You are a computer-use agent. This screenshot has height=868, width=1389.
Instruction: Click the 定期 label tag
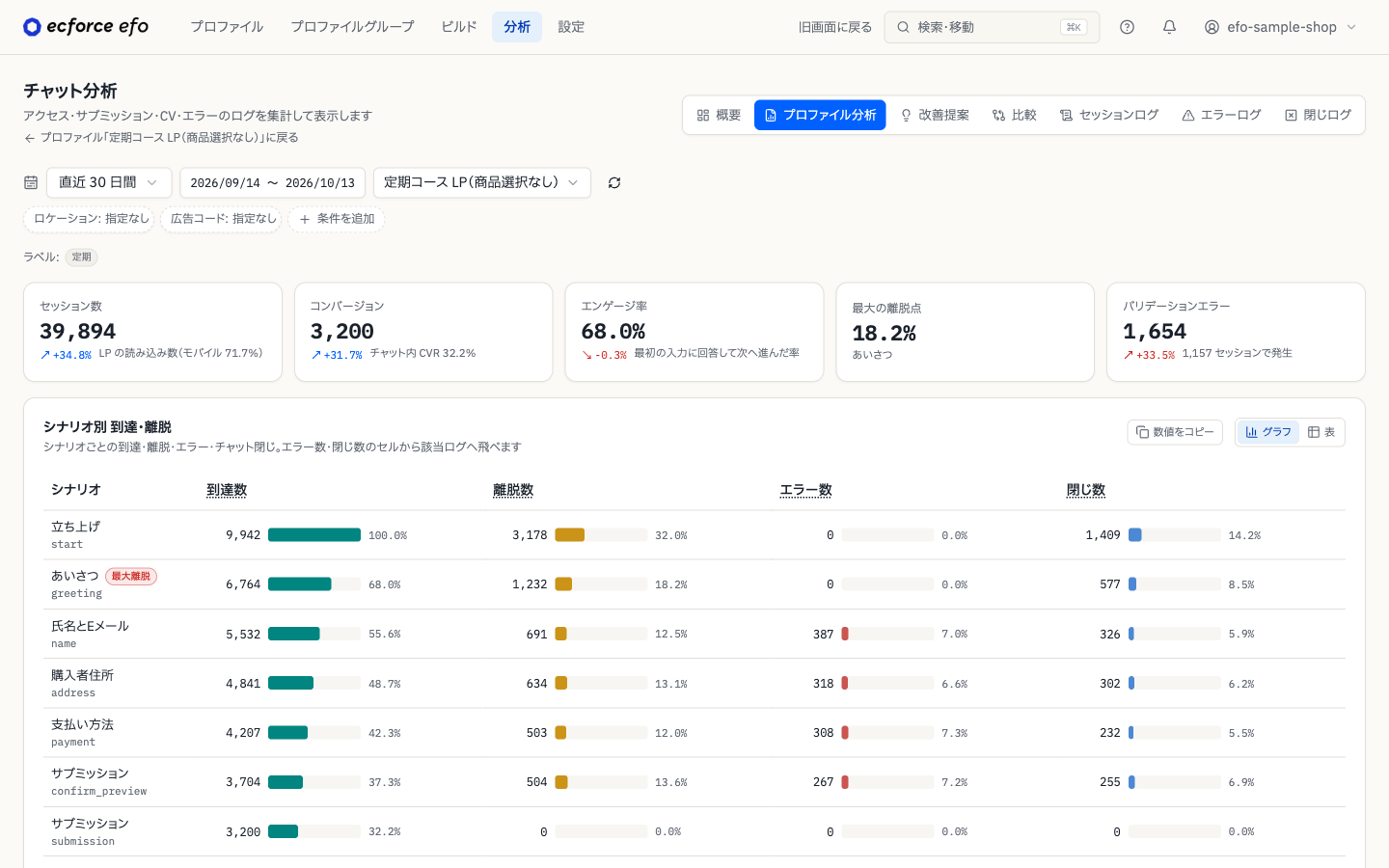click(x=82, y=258)
